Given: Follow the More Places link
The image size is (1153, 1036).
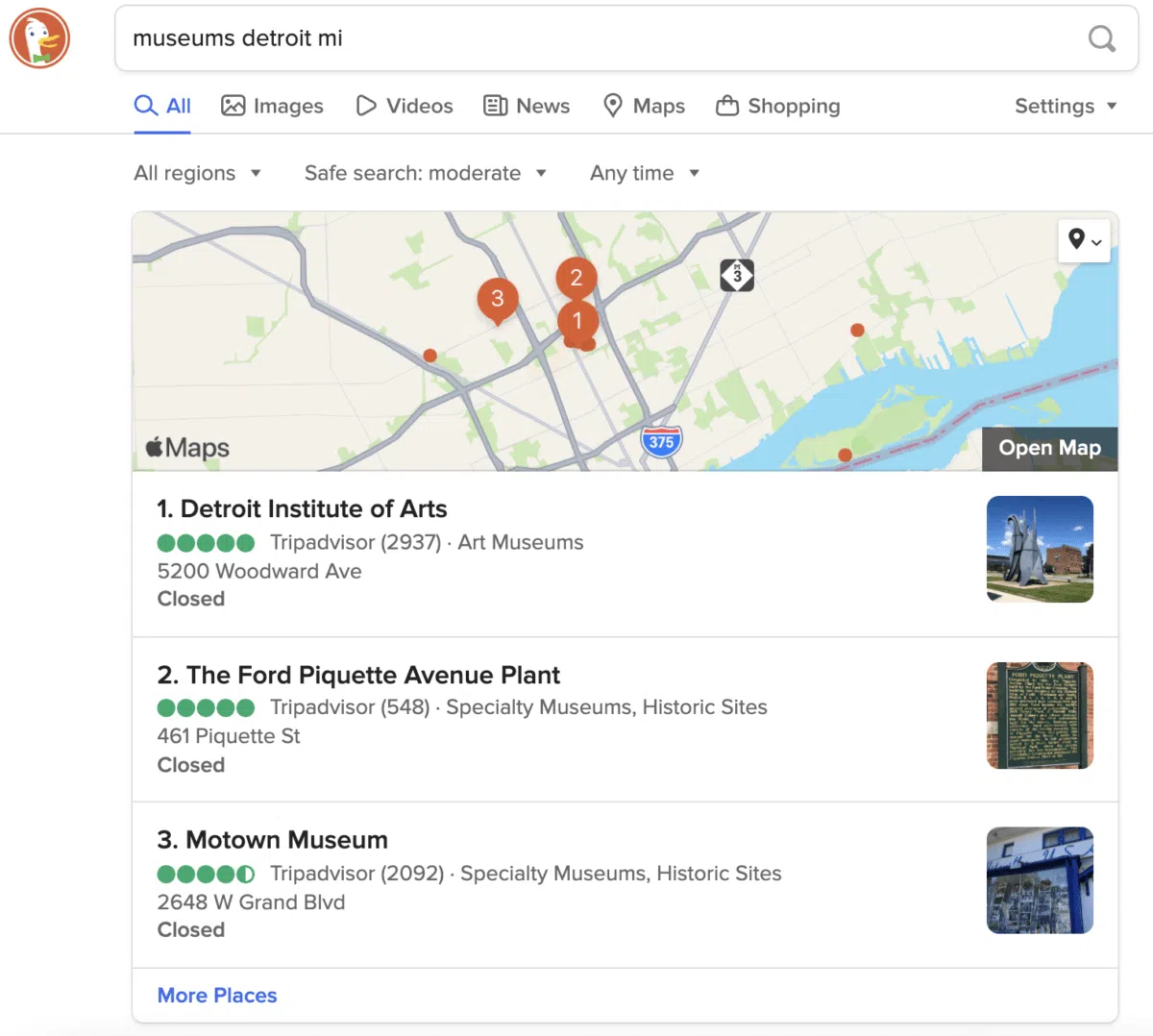Looking at the screenshot, I should [x=217, y=996].
